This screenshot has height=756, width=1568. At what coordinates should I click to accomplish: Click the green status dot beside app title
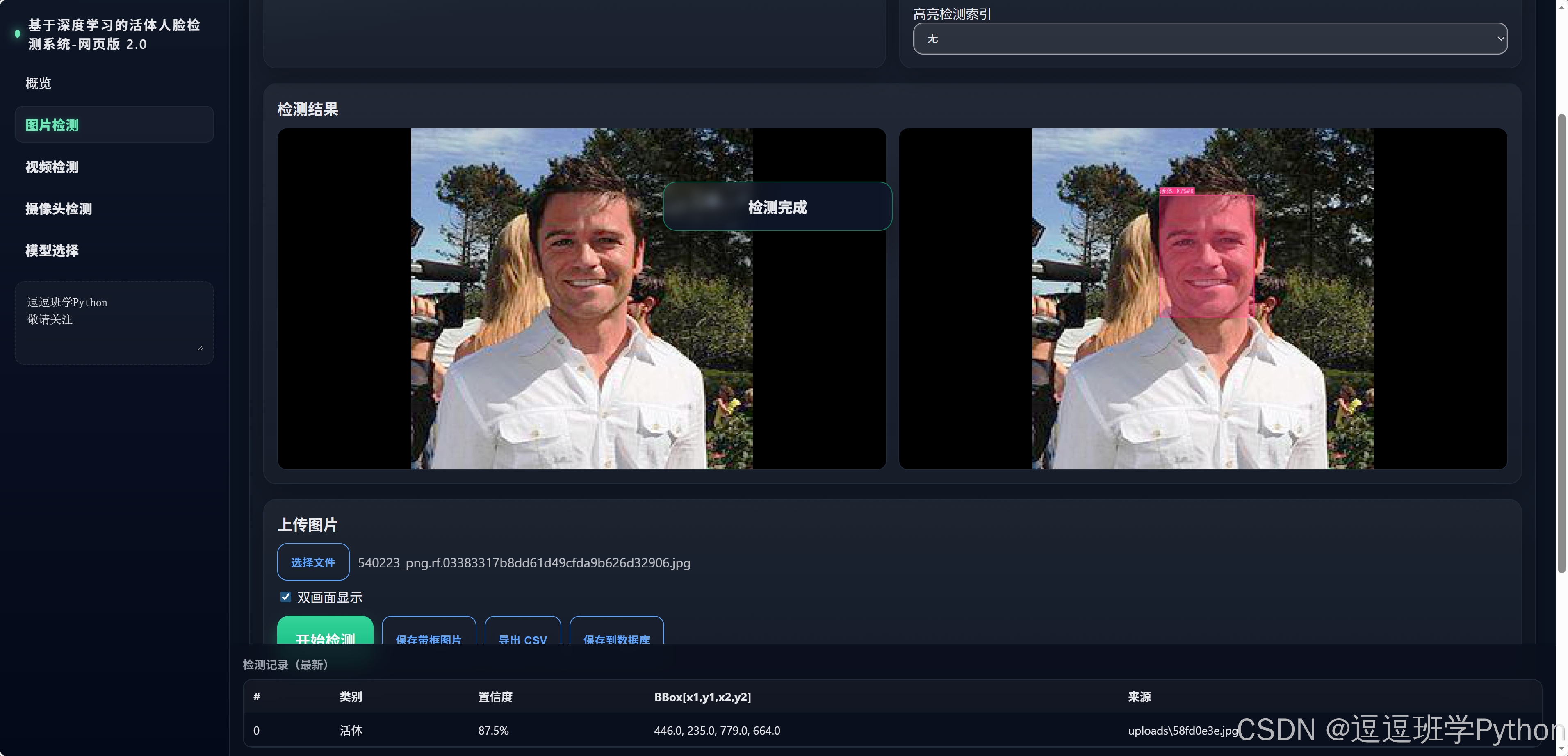(x=17, y=34)
